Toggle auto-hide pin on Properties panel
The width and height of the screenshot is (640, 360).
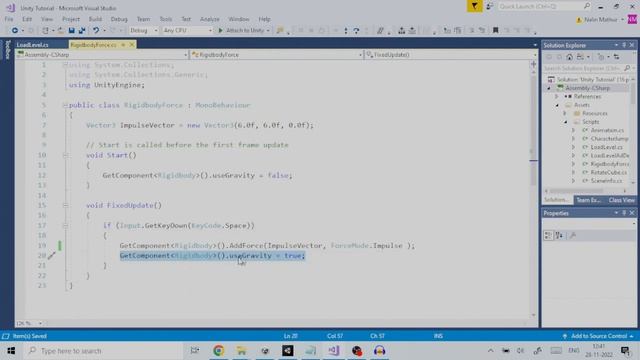(624, 213)
